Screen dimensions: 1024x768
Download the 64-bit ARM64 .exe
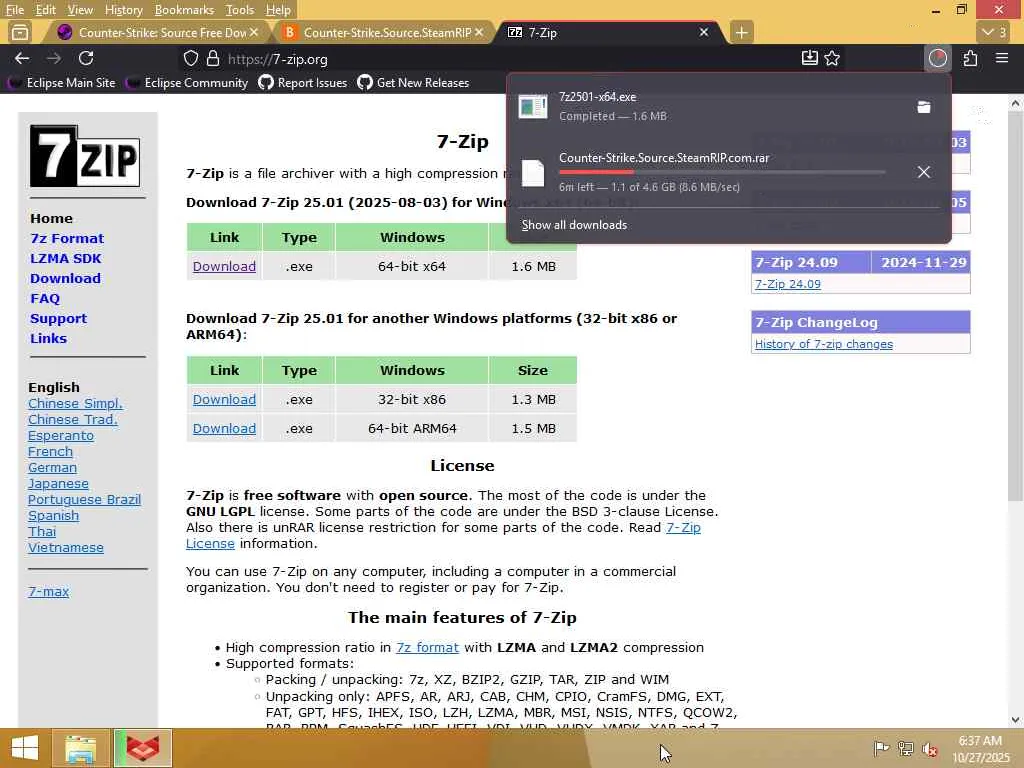point(224,428)
